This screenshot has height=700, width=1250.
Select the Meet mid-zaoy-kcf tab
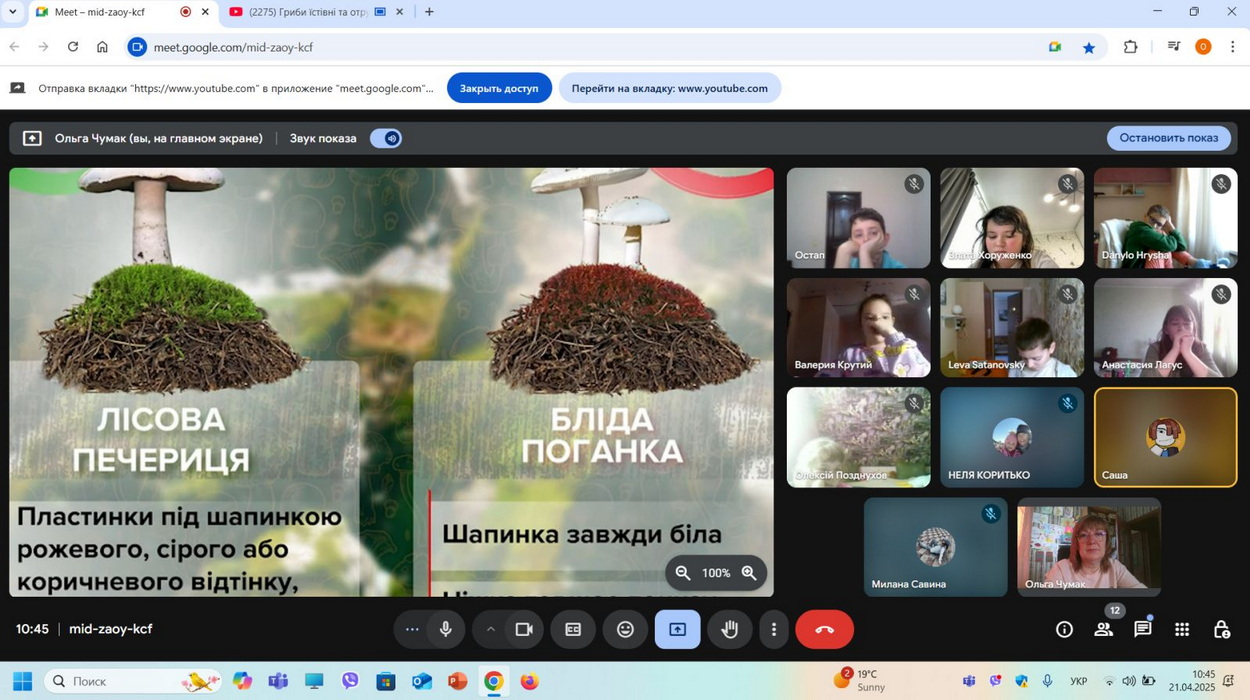[x=100, y=12]
